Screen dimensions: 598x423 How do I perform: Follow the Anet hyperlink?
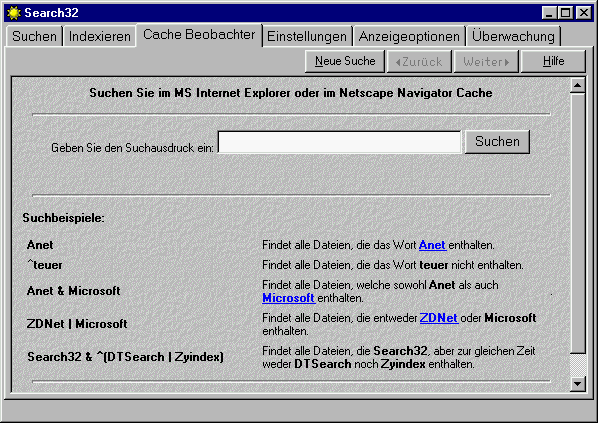click(432, 245)
